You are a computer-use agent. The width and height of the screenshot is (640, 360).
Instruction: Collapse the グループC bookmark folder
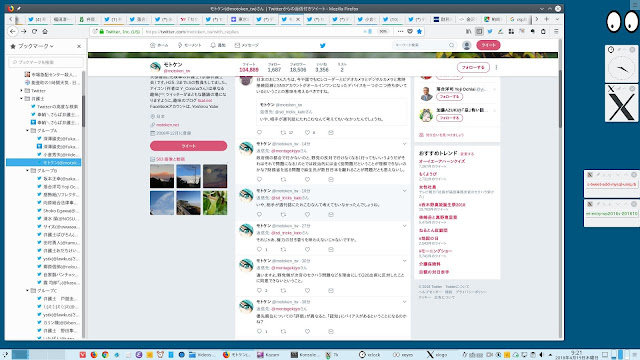point(27,291)
